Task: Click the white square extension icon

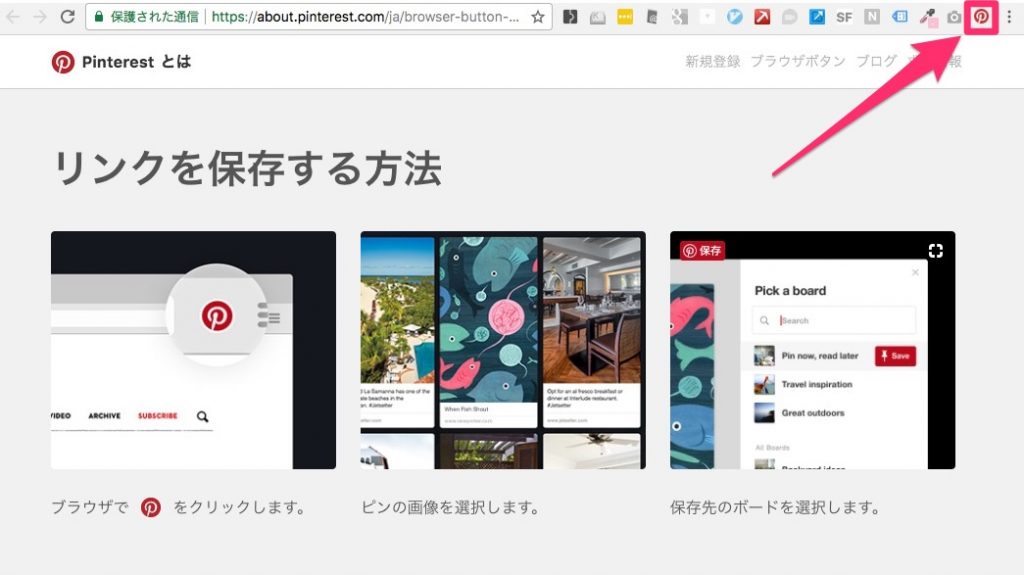Action: (707, 17)
